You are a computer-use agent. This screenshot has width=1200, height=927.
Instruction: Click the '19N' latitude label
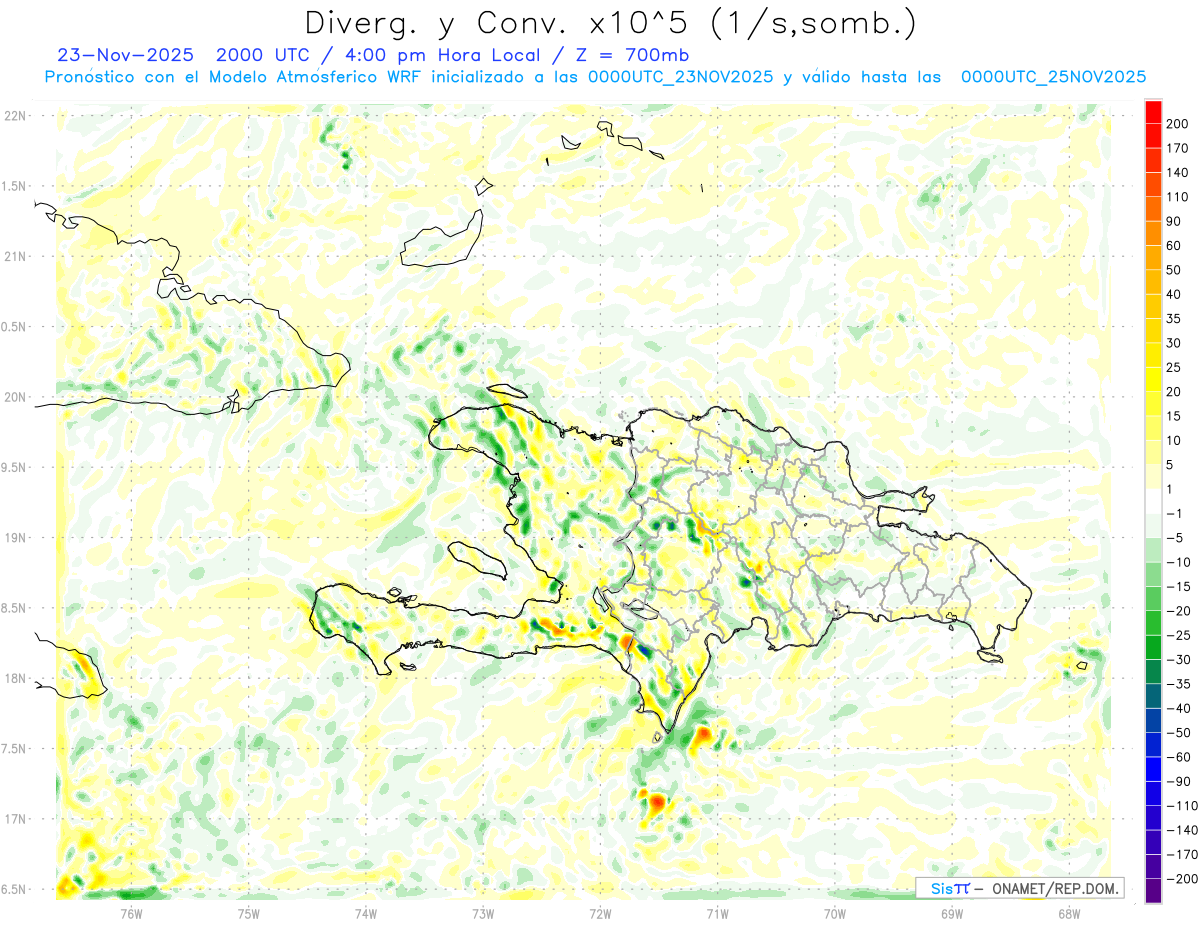pyautogui.click(x=15, y=538)
